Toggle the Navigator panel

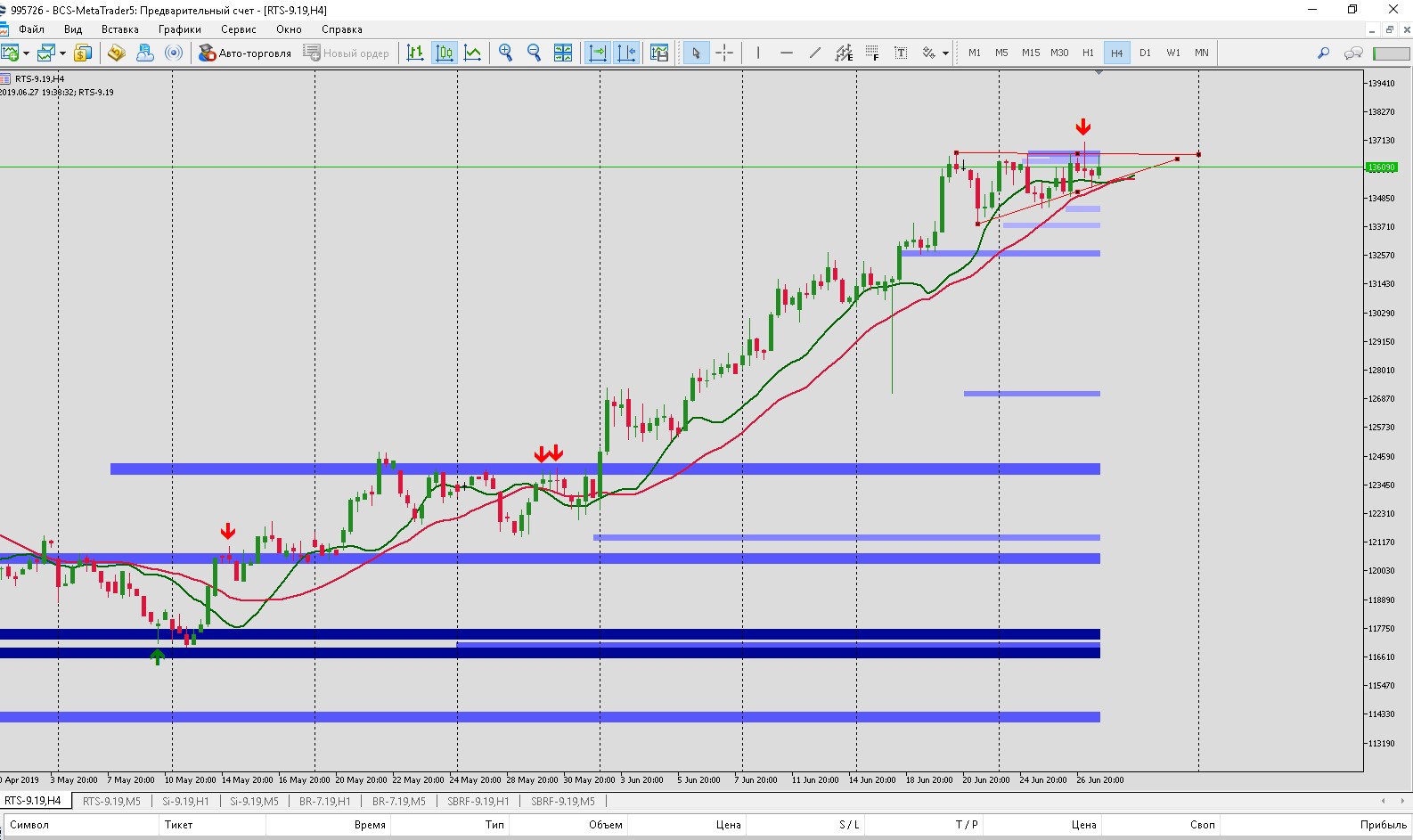click(145, 53)
